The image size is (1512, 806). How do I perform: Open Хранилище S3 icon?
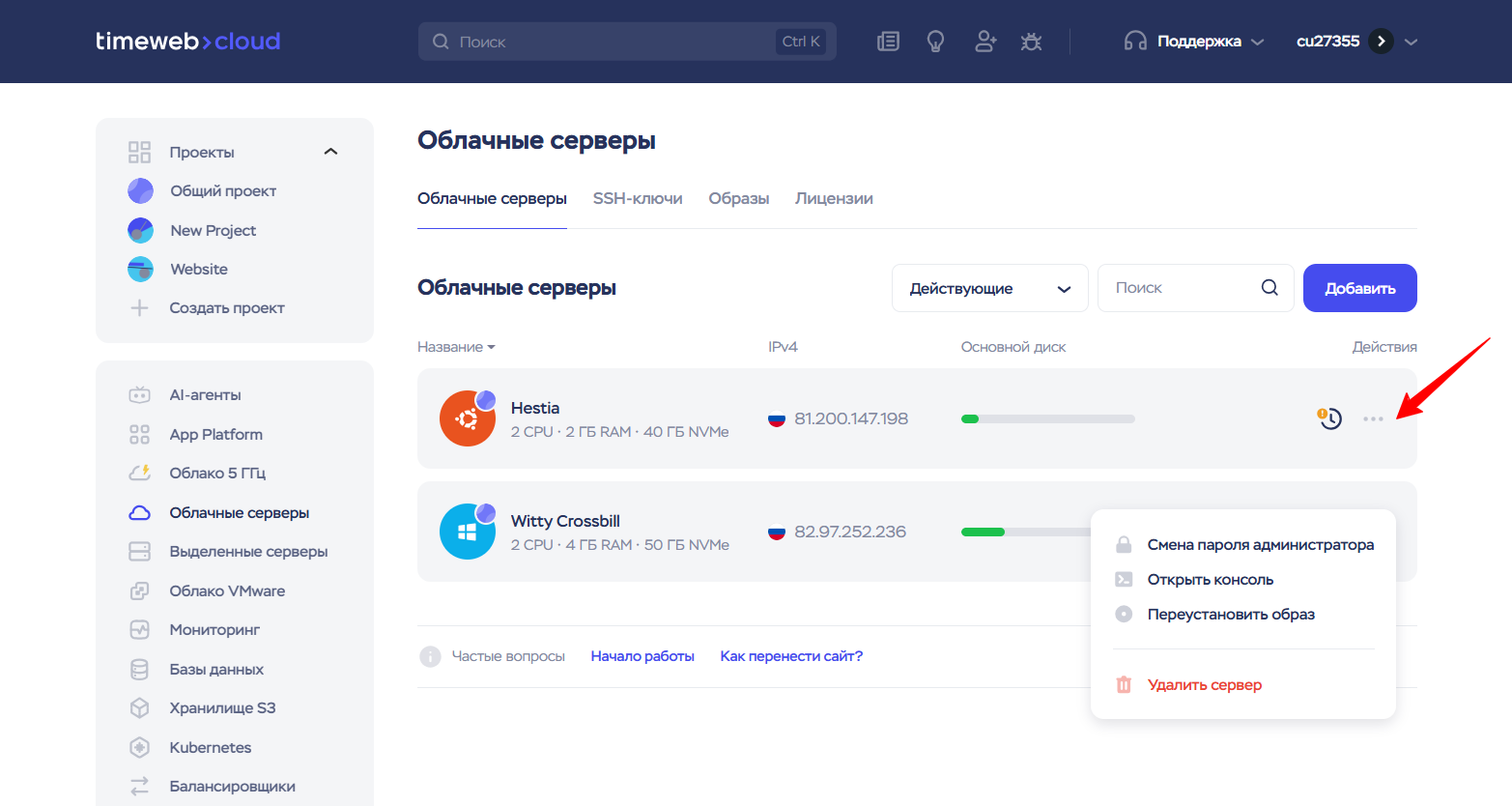pos(140,708)
